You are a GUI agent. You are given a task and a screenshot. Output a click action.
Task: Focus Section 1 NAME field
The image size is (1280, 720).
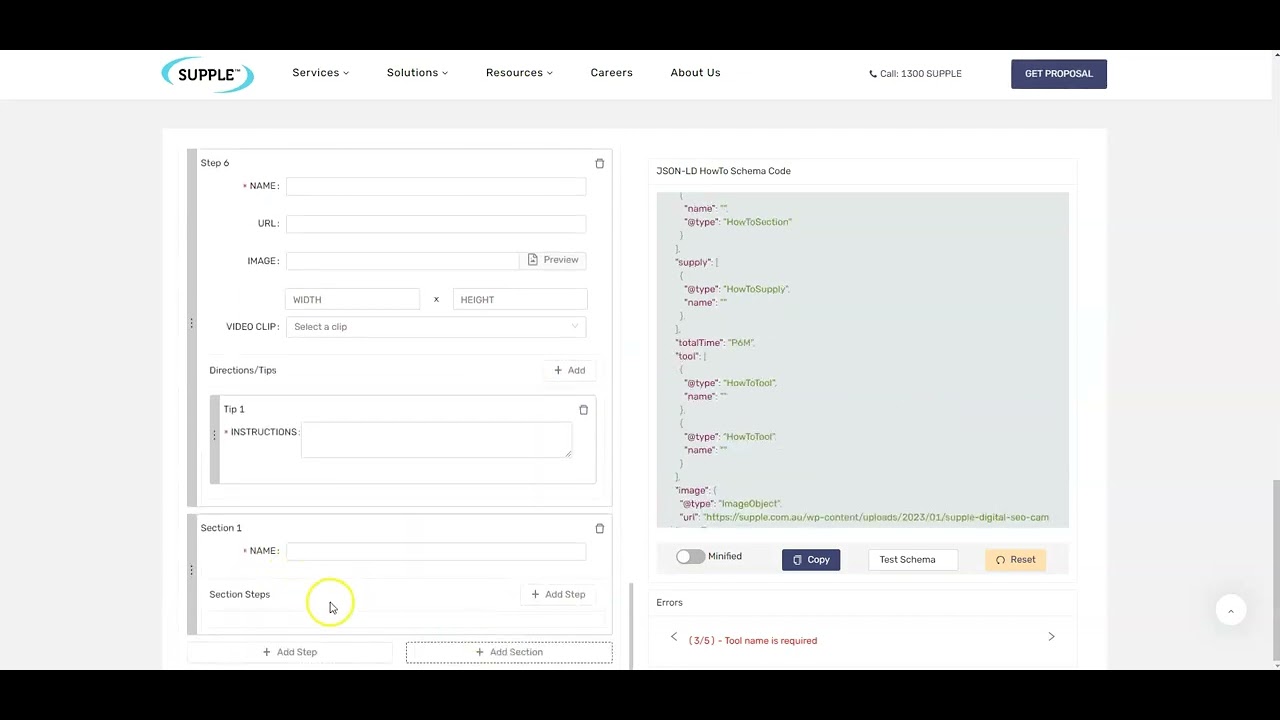coord(436,551)
